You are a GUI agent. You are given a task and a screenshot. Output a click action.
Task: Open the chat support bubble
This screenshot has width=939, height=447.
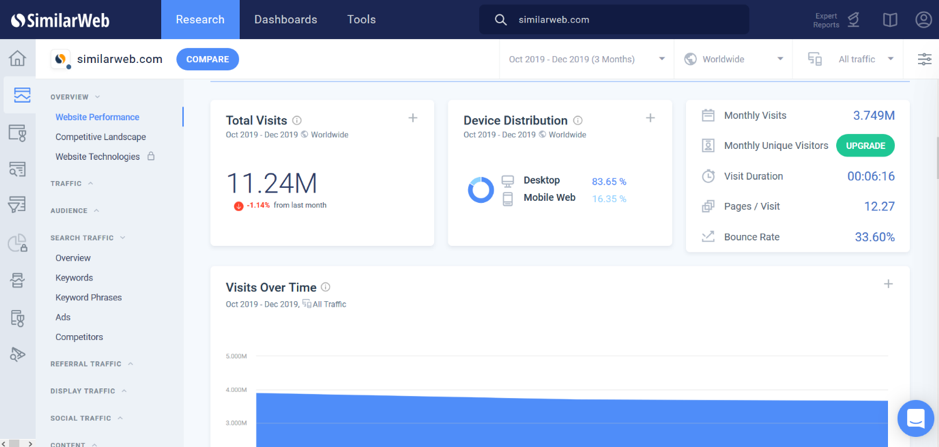[x=916, y=418]
